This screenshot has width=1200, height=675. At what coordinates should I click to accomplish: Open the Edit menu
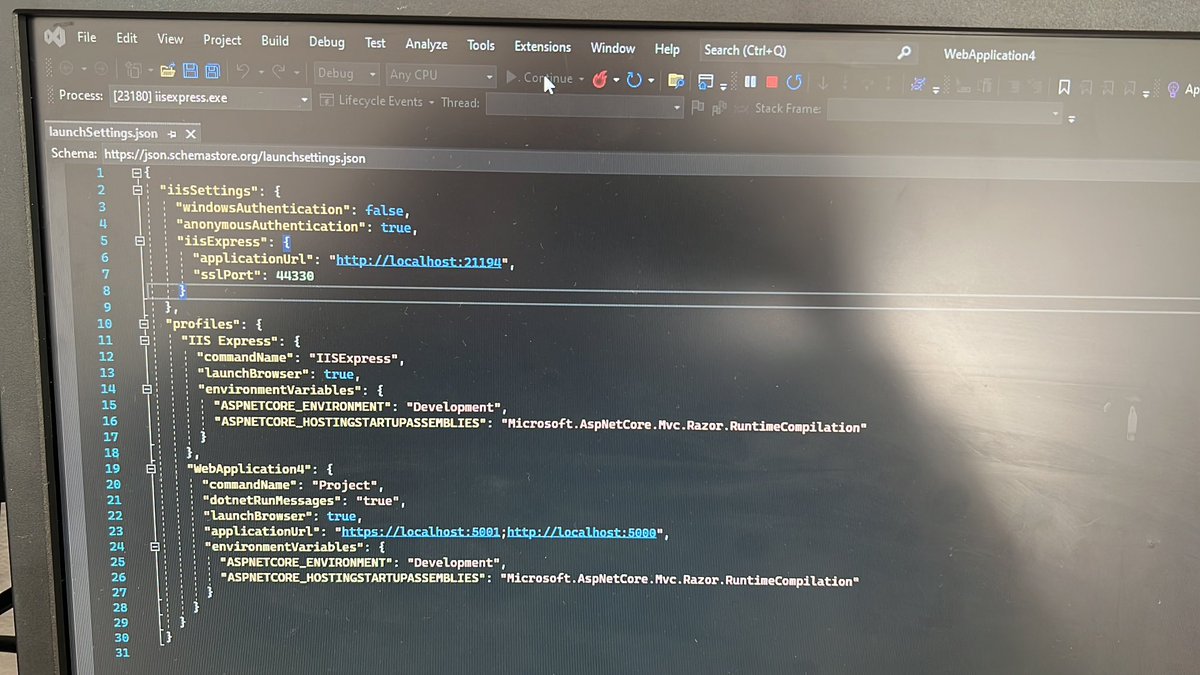click(127, 38)
